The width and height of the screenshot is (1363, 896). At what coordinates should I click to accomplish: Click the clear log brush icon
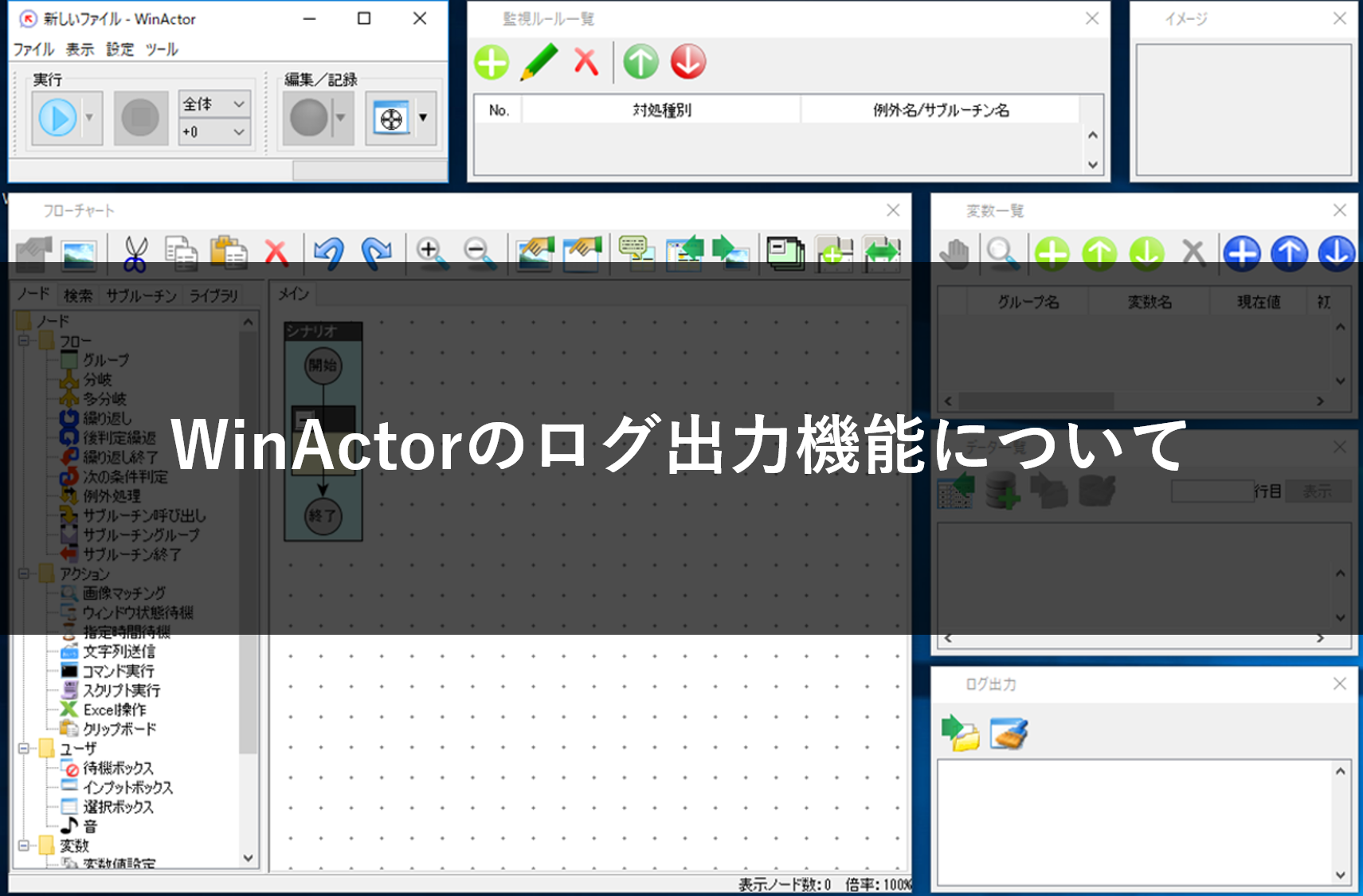pyautogui.click(x=1009, y=733)
